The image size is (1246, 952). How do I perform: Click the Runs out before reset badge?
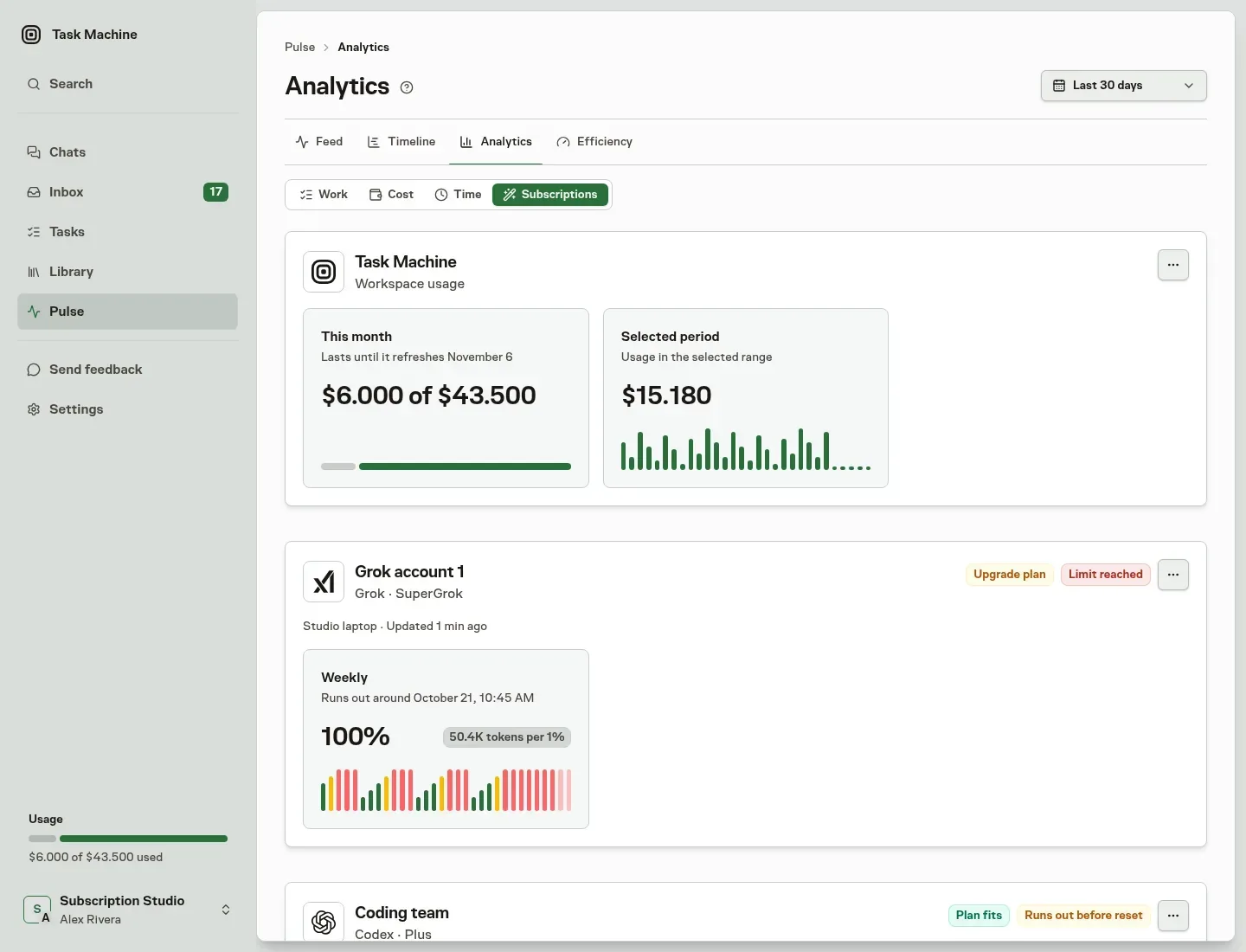pyautogui.click(x=1083, y=916)
